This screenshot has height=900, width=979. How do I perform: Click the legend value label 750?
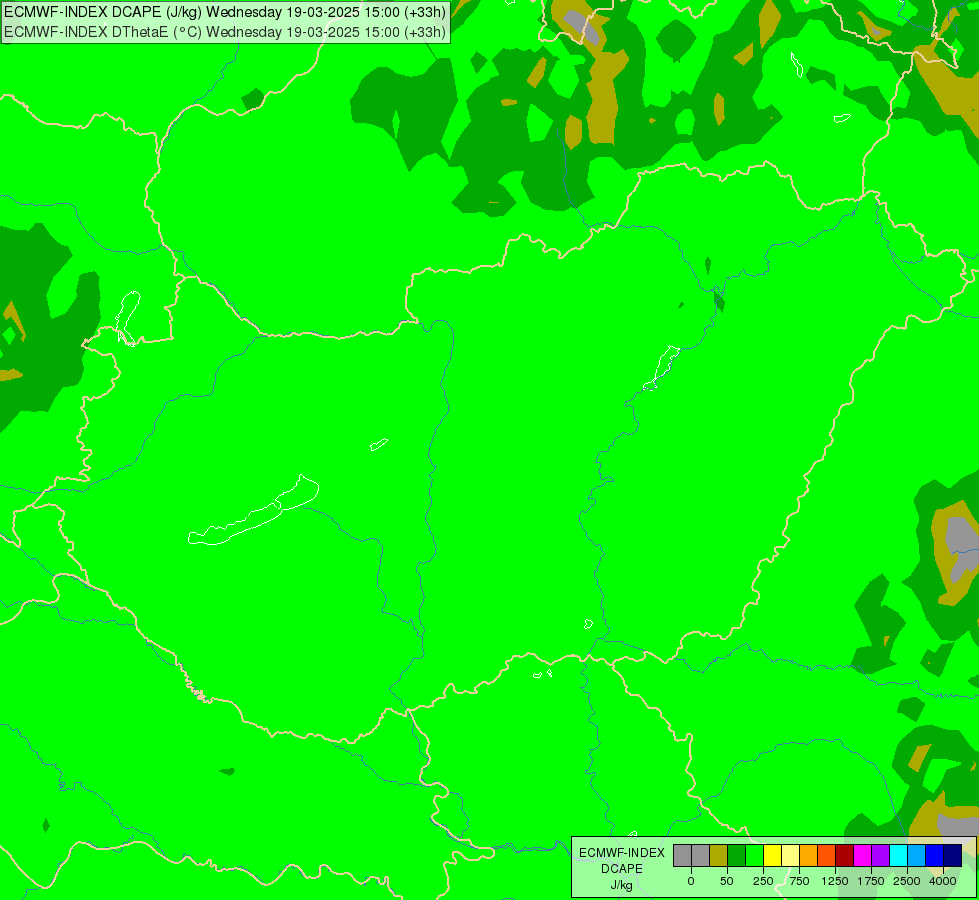799,881
